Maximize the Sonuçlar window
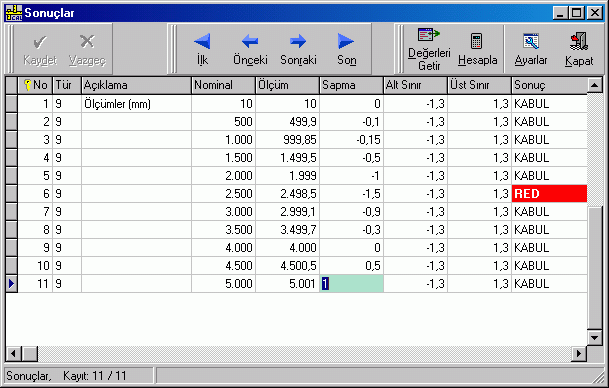This screenshot has height=388, width=609. (577, 13)
